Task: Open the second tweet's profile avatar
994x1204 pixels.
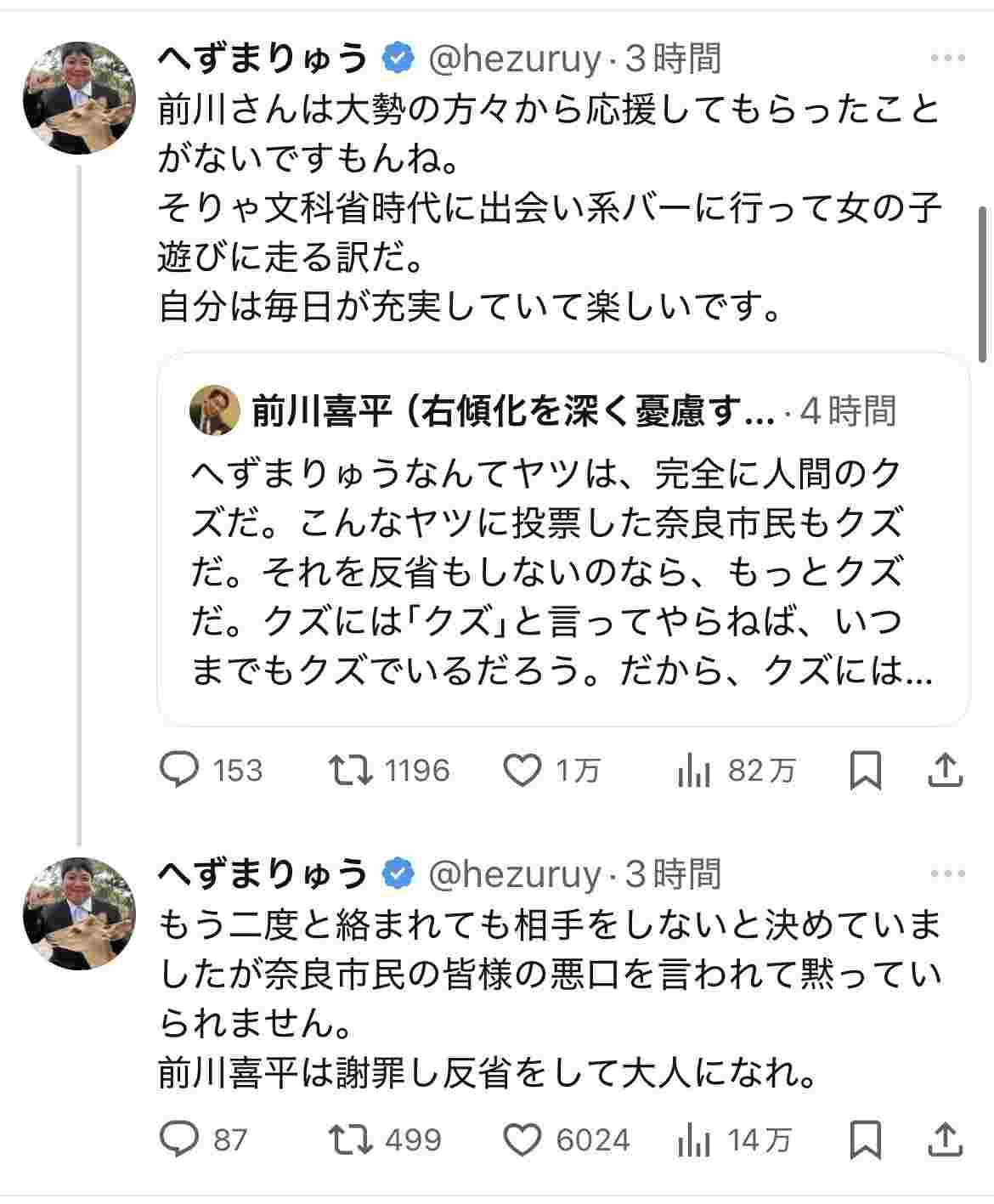Action: (79, 913)
